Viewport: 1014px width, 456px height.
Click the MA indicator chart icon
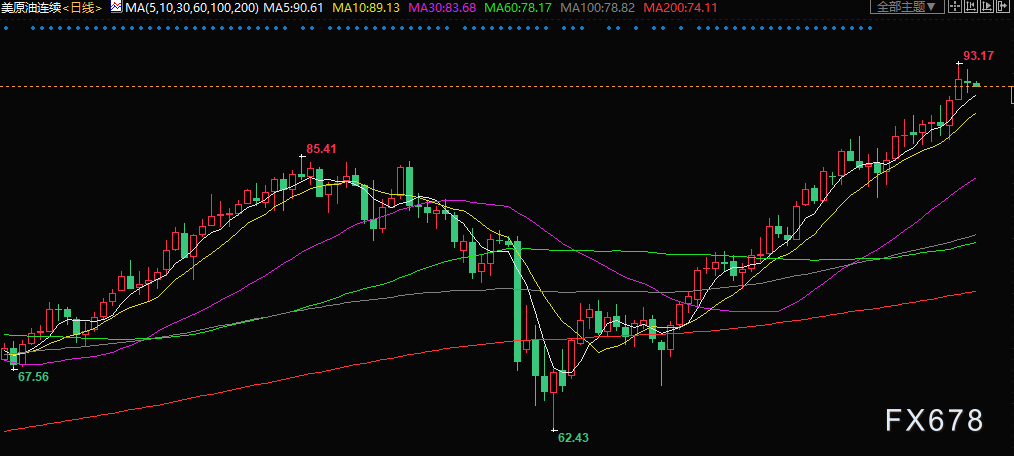coord(116,7)
